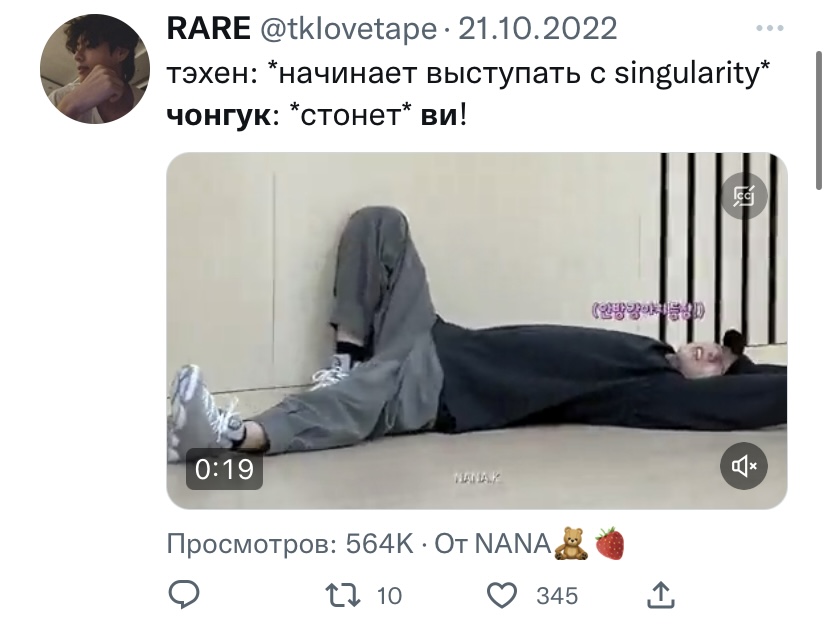Viewport: 828px width, 625px height.
Task: Click the Просмотров: 564K view count
Action: (x=290, y=544)
